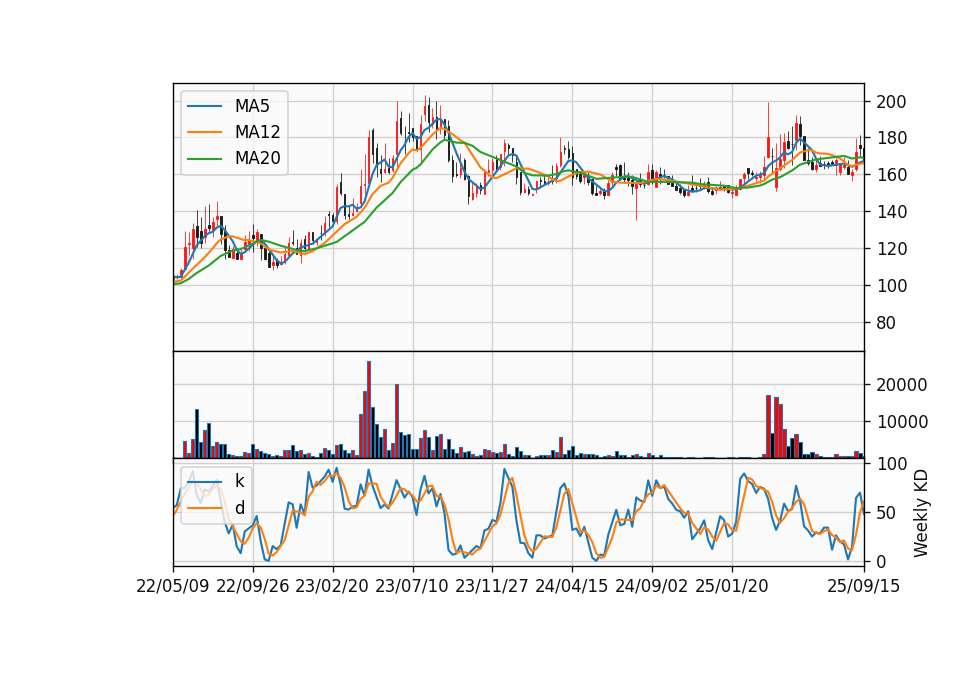
Task: Click the 23/07/10 date tick label
Action: (412, 587)
